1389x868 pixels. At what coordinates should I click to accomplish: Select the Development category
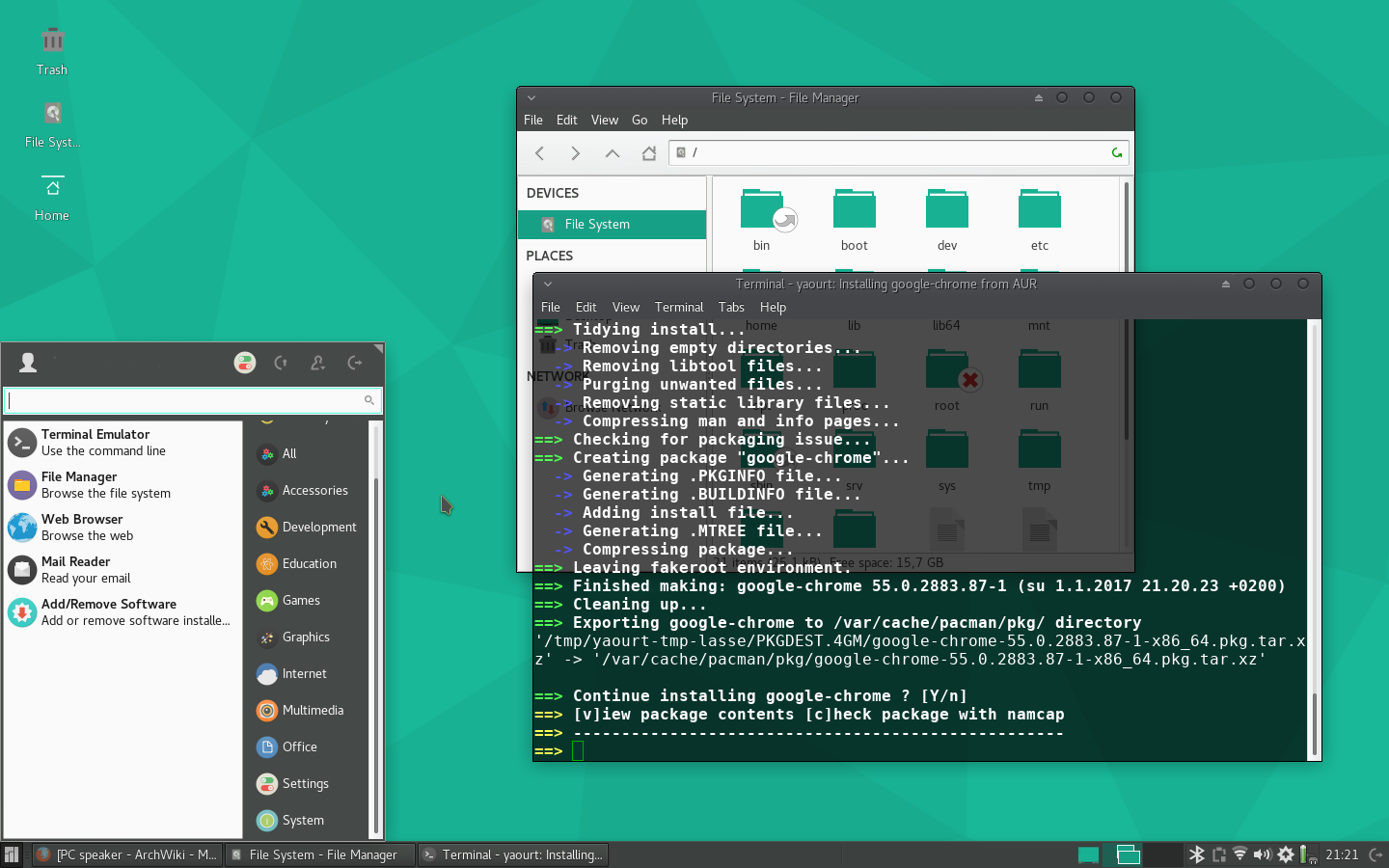(x=308, y=527)
